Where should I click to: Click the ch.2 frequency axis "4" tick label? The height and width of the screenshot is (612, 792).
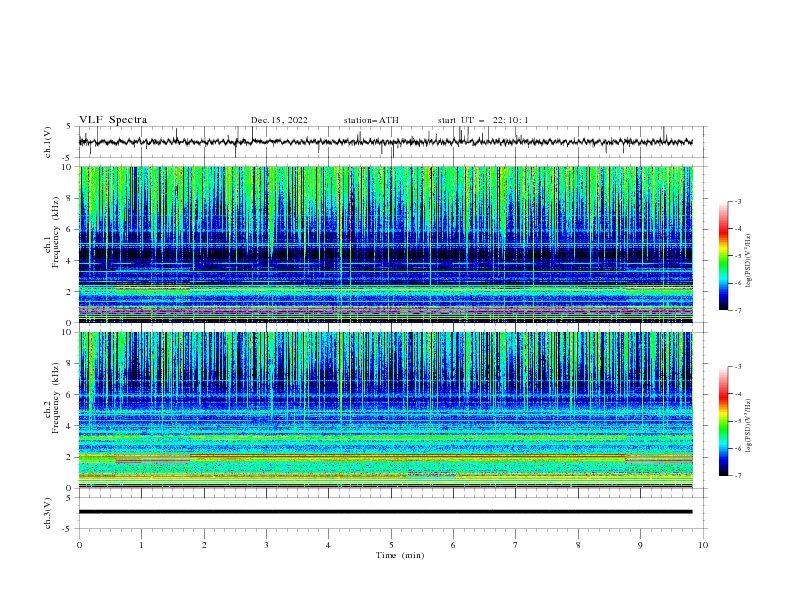click(71, 426)
